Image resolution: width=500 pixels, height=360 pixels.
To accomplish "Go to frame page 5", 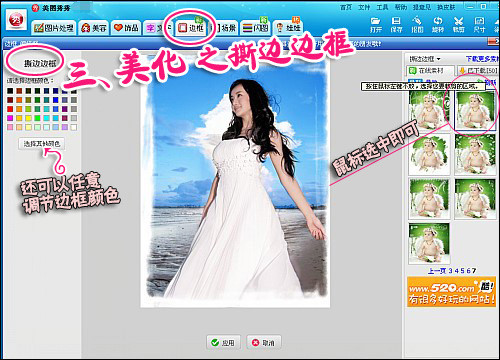I will point(463,271).
